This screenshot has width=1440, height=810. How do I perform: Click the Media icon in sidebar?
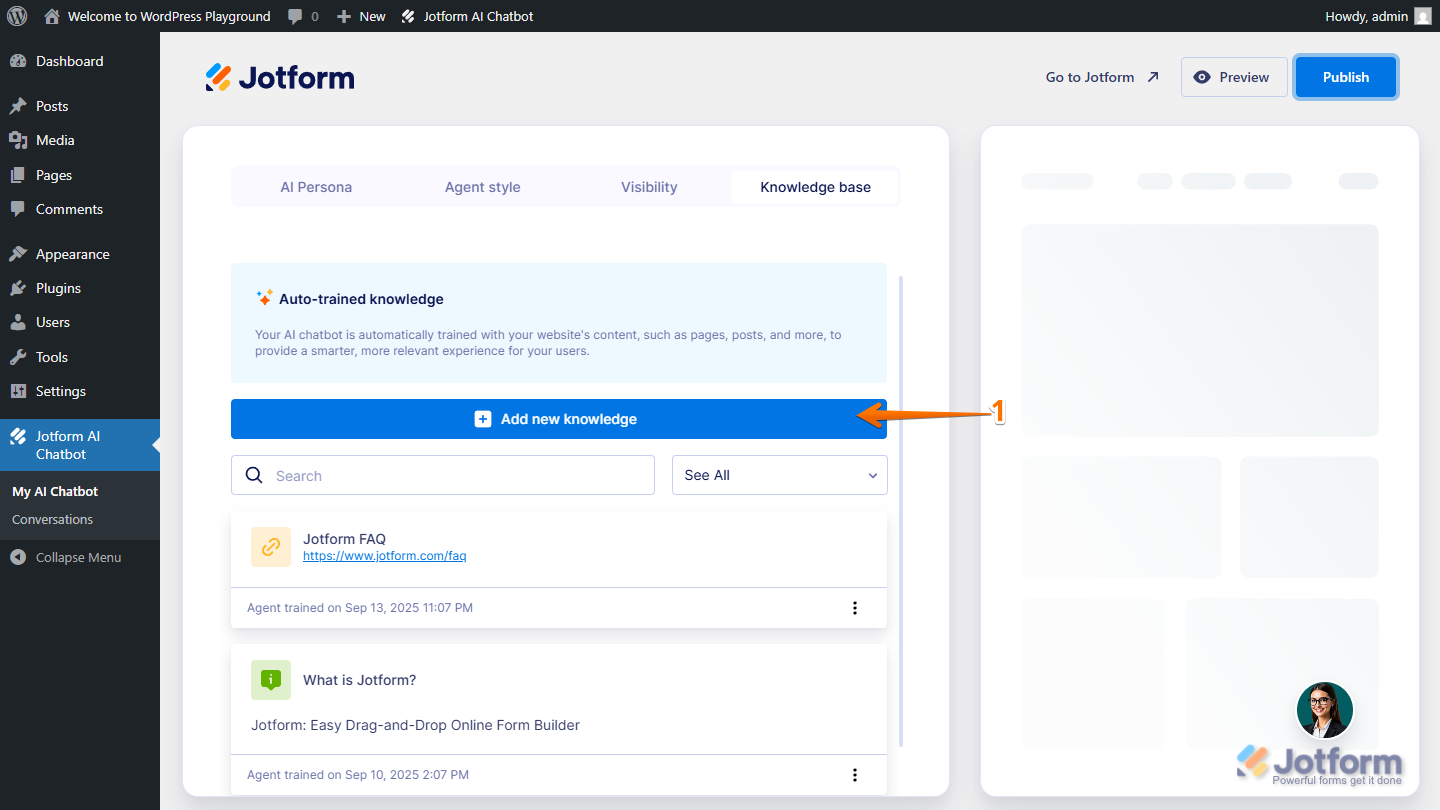click(18, 140)
